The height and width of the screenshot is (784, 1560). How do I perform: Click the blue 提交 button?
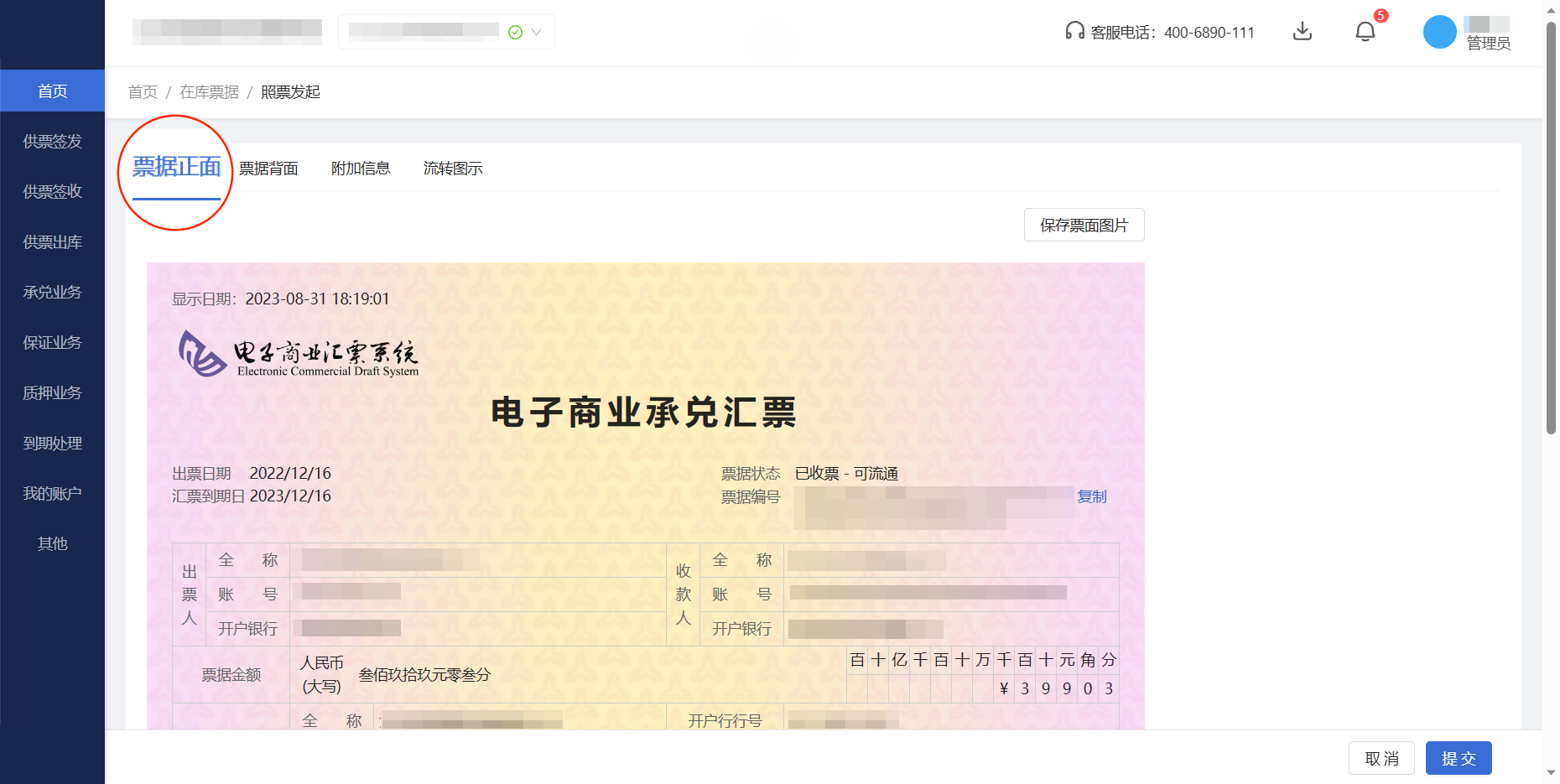[1459, 757]
